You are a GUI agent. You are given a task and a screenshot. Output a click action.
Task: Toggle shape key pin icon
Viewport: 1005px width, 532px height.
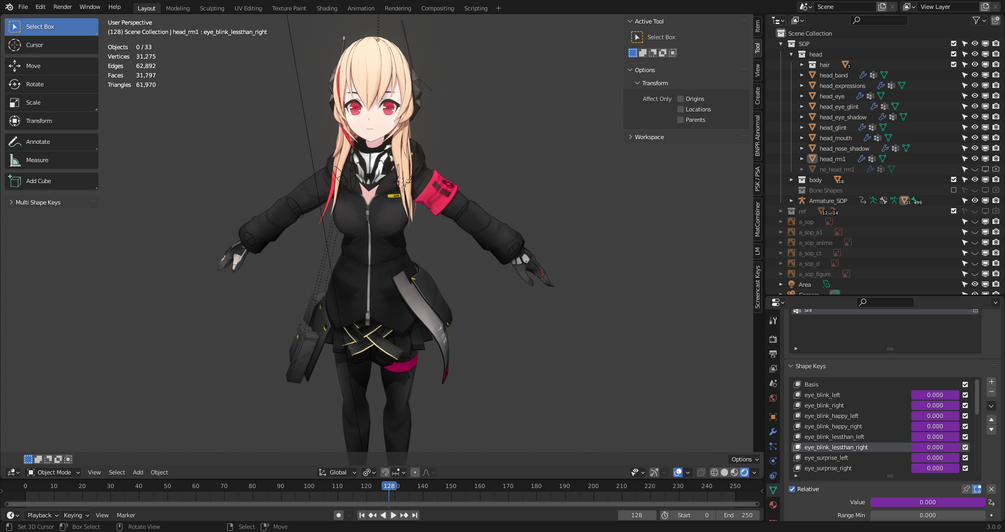pos(966,489)
